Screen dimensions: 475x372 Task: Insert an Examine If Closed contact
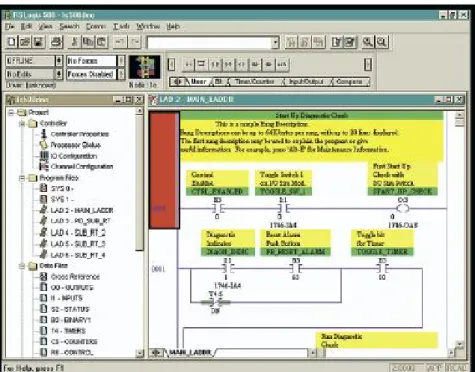(x=215, y=64)
